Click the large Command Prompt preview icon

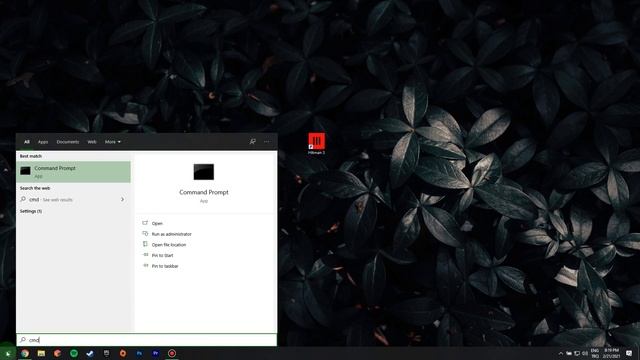(204, 172)
